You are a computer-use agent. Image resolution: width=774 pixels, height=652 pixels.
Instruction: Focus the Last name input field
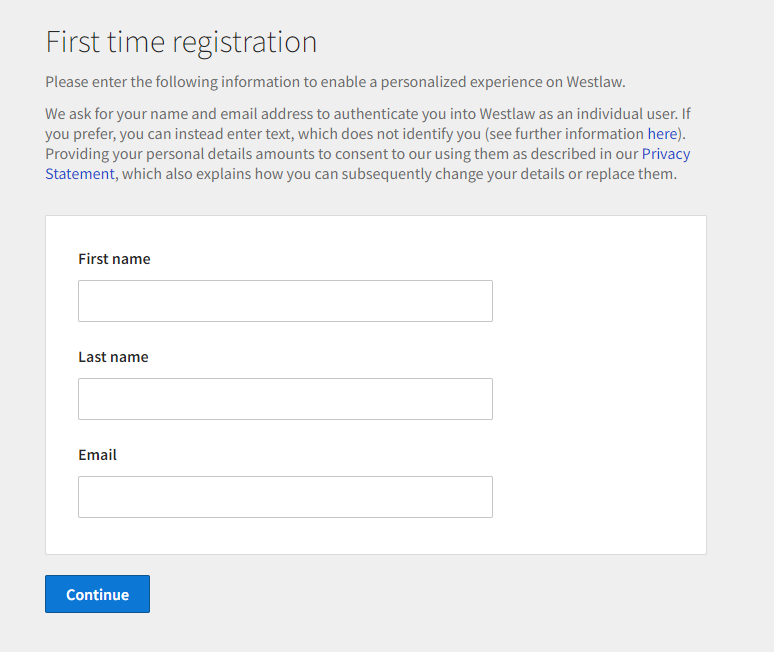pyautogui.click(x=285, y=399)
